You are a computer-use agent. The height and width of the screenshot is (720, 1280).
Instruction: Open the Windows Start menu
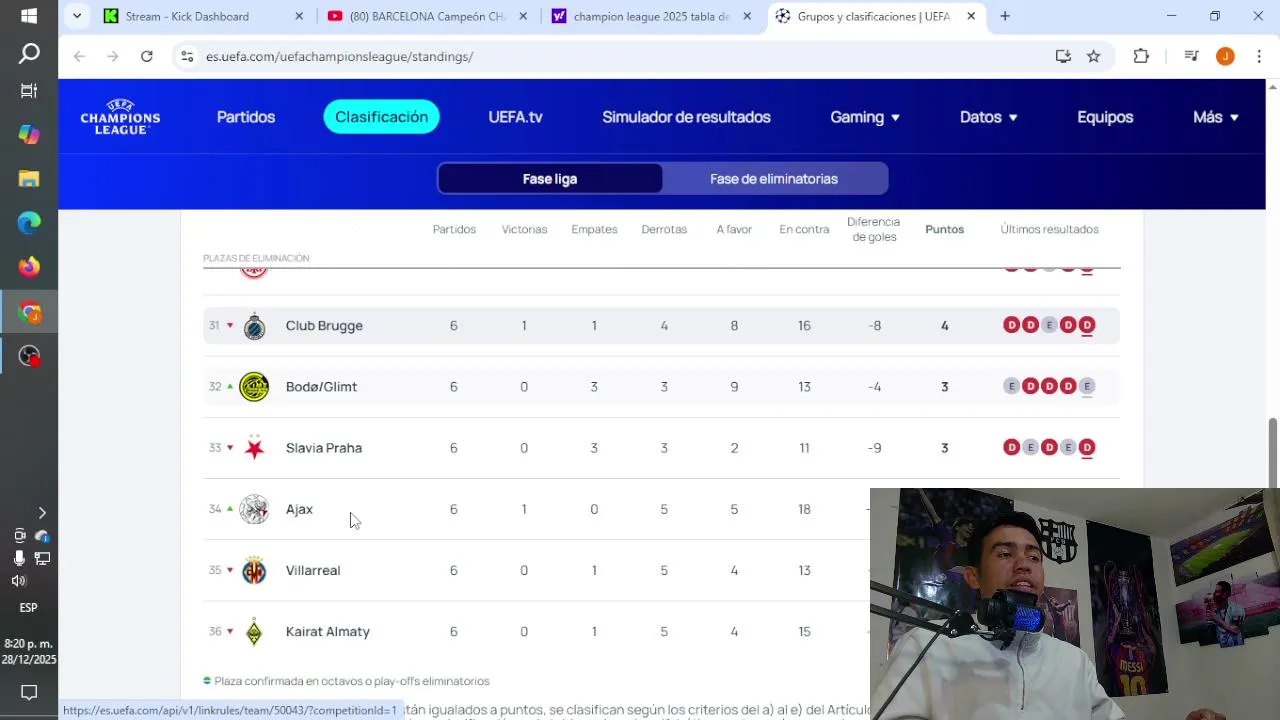point(29,16)
